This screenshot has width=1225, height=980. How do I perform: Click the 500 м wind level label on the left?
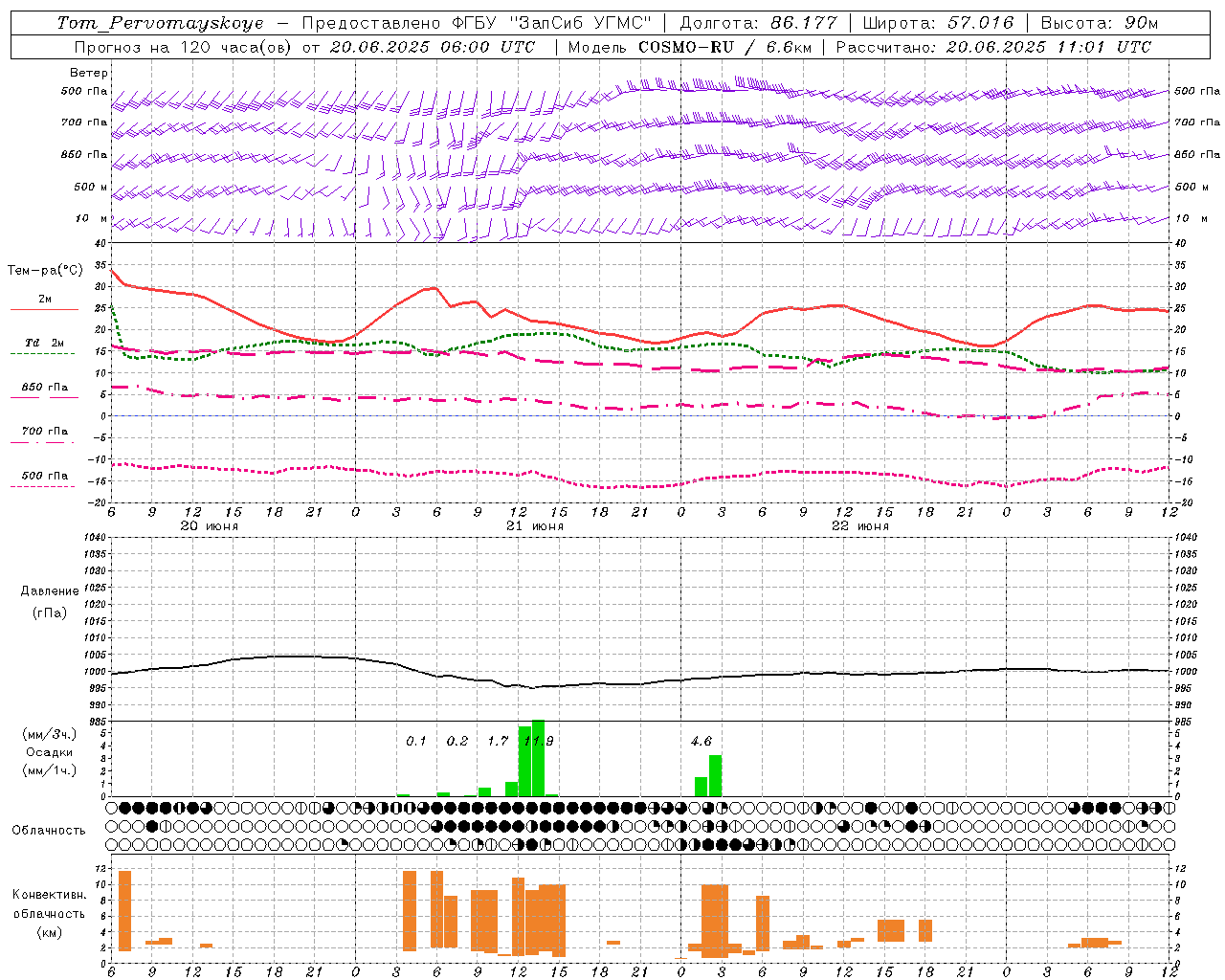[x=91, y=187]
